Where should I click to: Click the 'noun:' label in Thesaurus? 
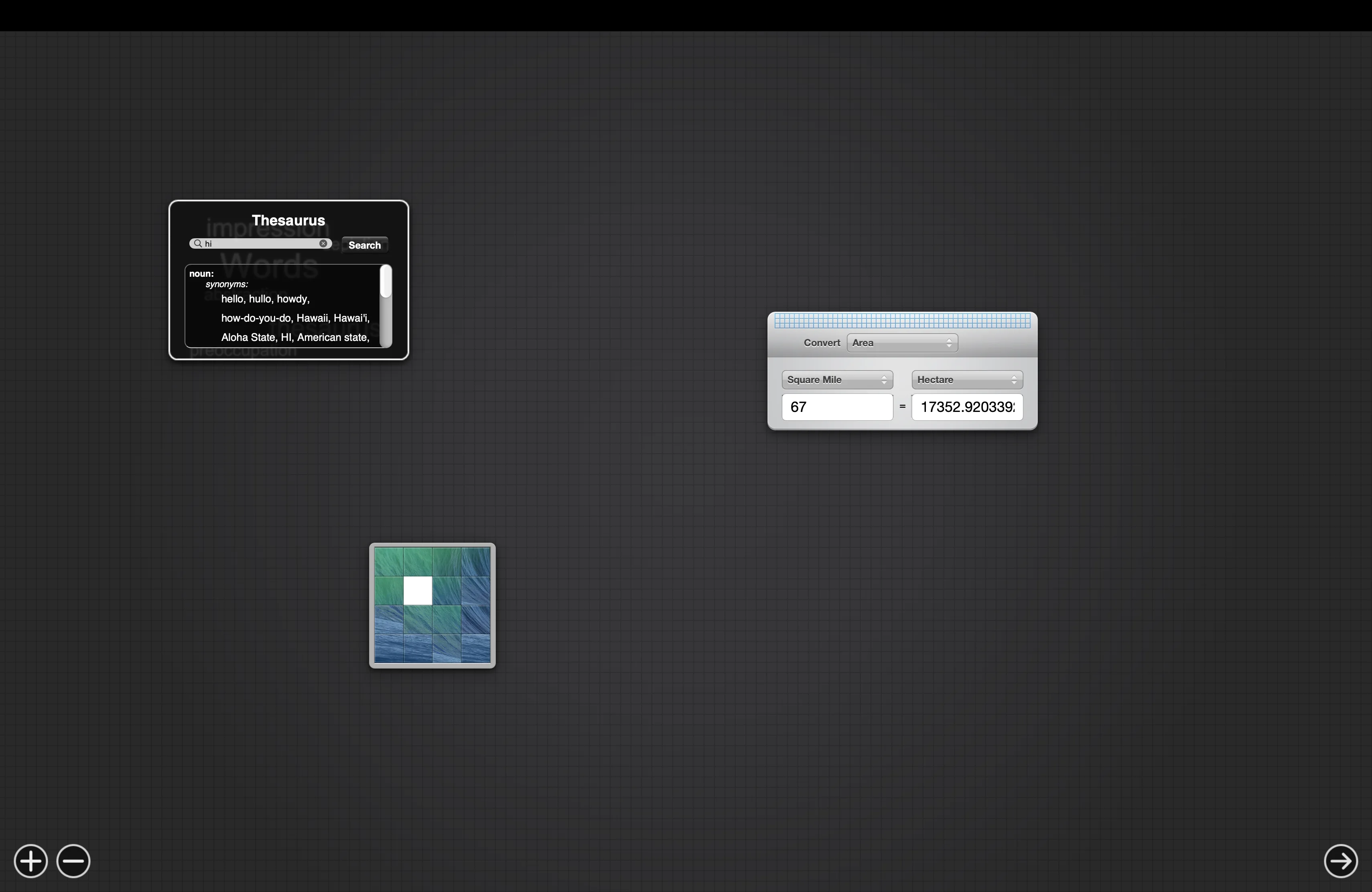click(x=201, y=274)
